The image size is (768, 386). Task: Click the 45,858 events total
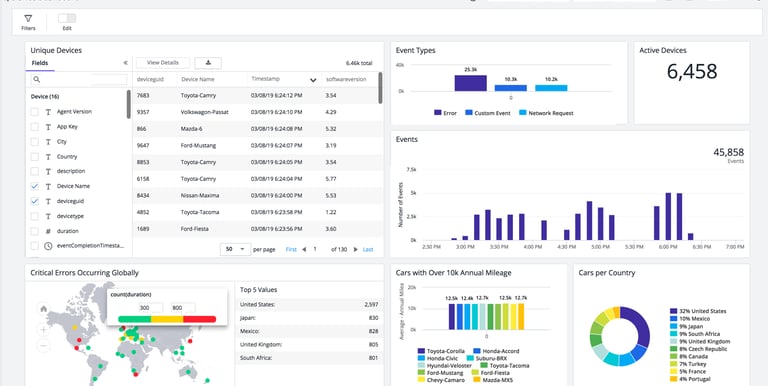click(728, 152)
